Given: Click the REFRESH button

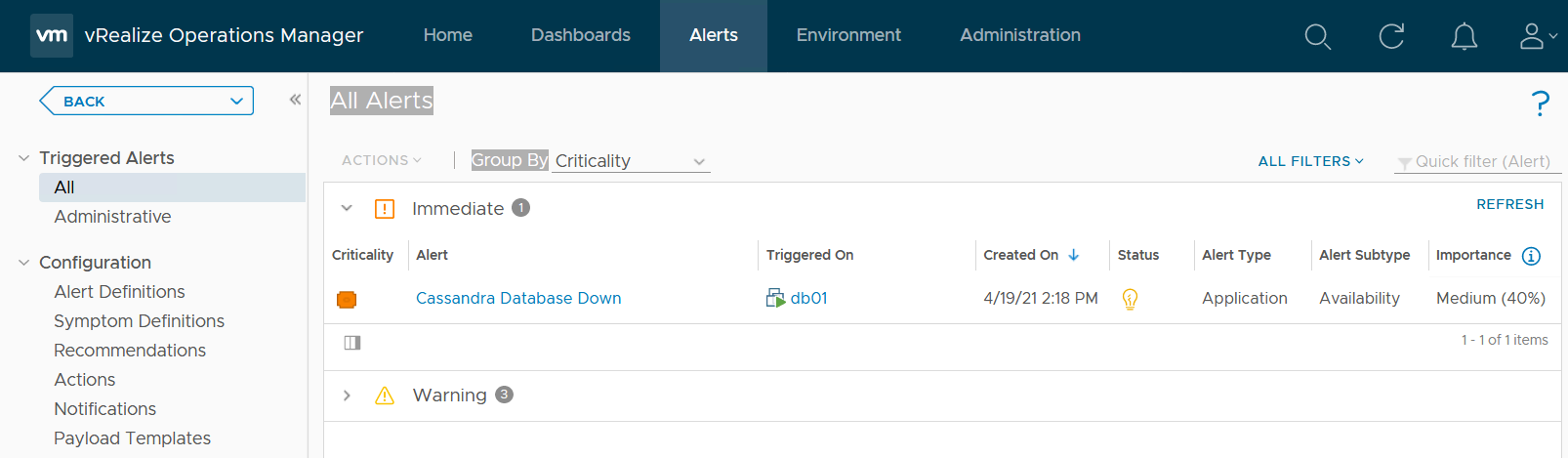Looking at the screenshot, I should pos(1509,204).
